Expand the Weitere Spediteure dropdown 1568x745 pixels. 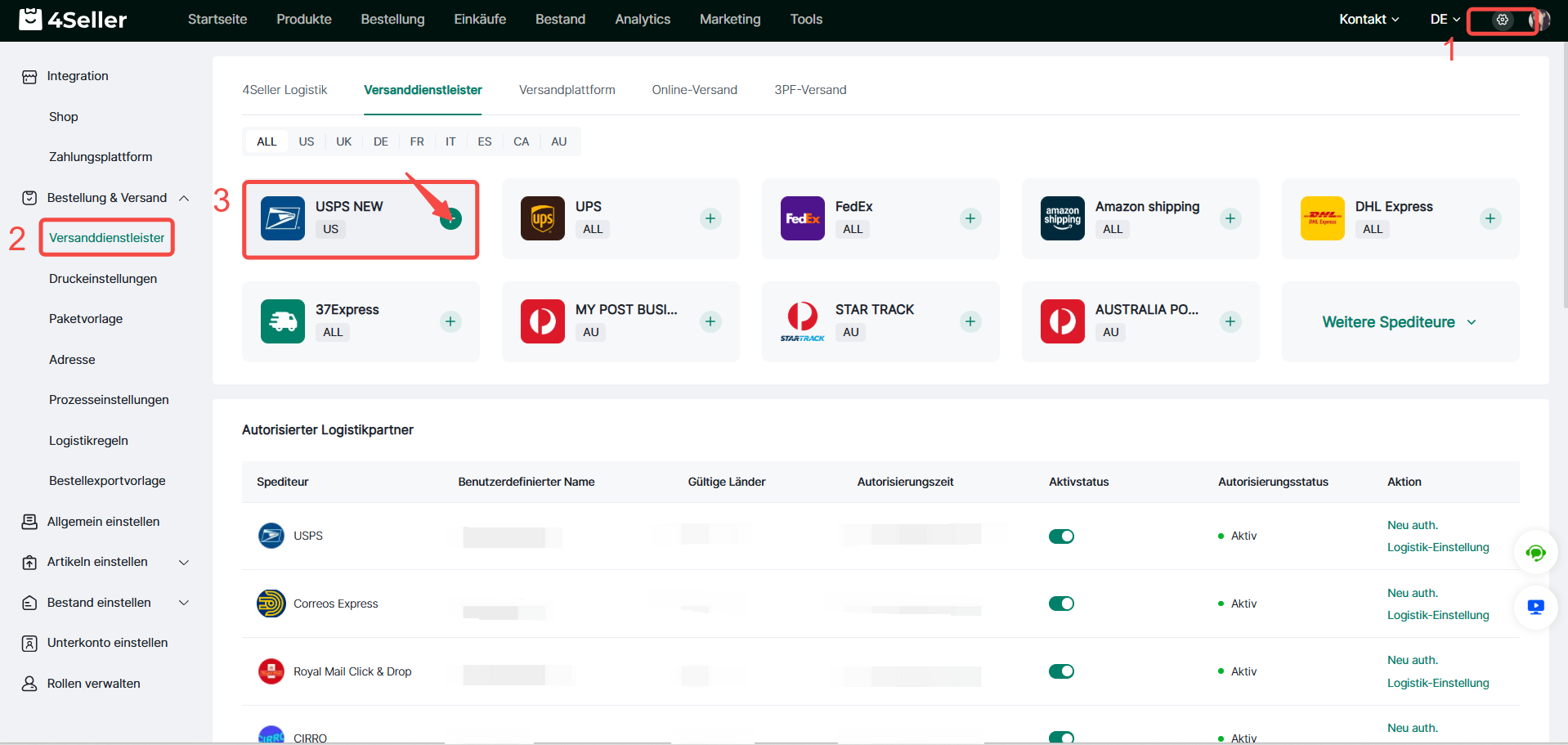coord(1399,322)
